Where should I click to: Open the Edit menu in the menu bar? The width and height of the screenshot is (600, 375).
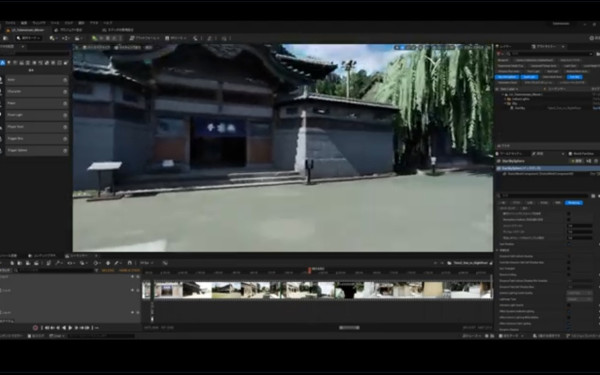(24, 23)
